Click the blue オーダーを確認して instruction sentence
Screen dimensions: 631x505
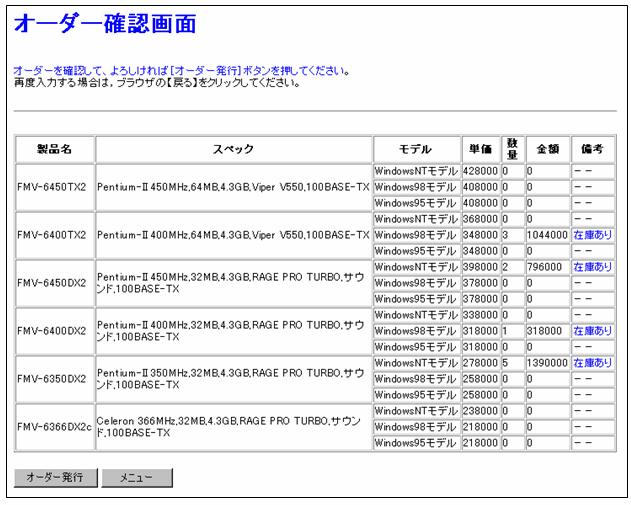coord(181,71)
